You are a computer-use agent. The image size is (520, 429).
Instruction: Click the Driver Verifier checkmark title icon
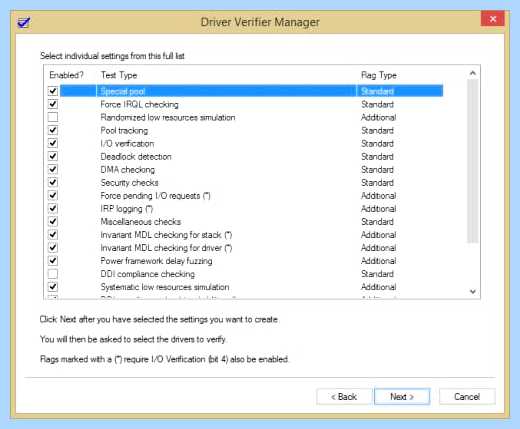[x=24, y=23]
